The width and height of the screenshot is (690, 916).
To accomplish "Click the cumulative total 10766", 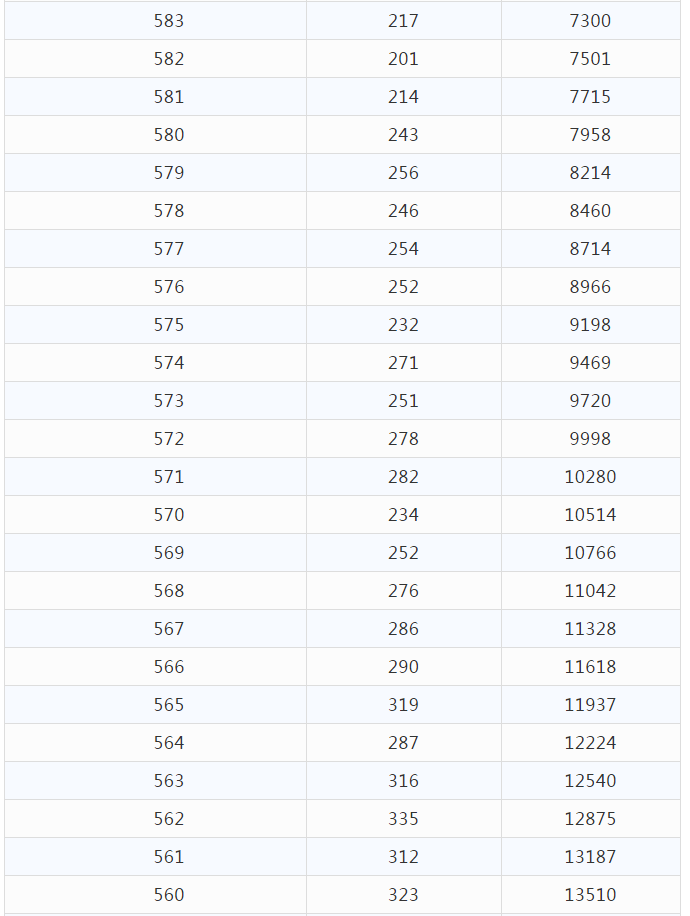I will [x=590, y=553].
